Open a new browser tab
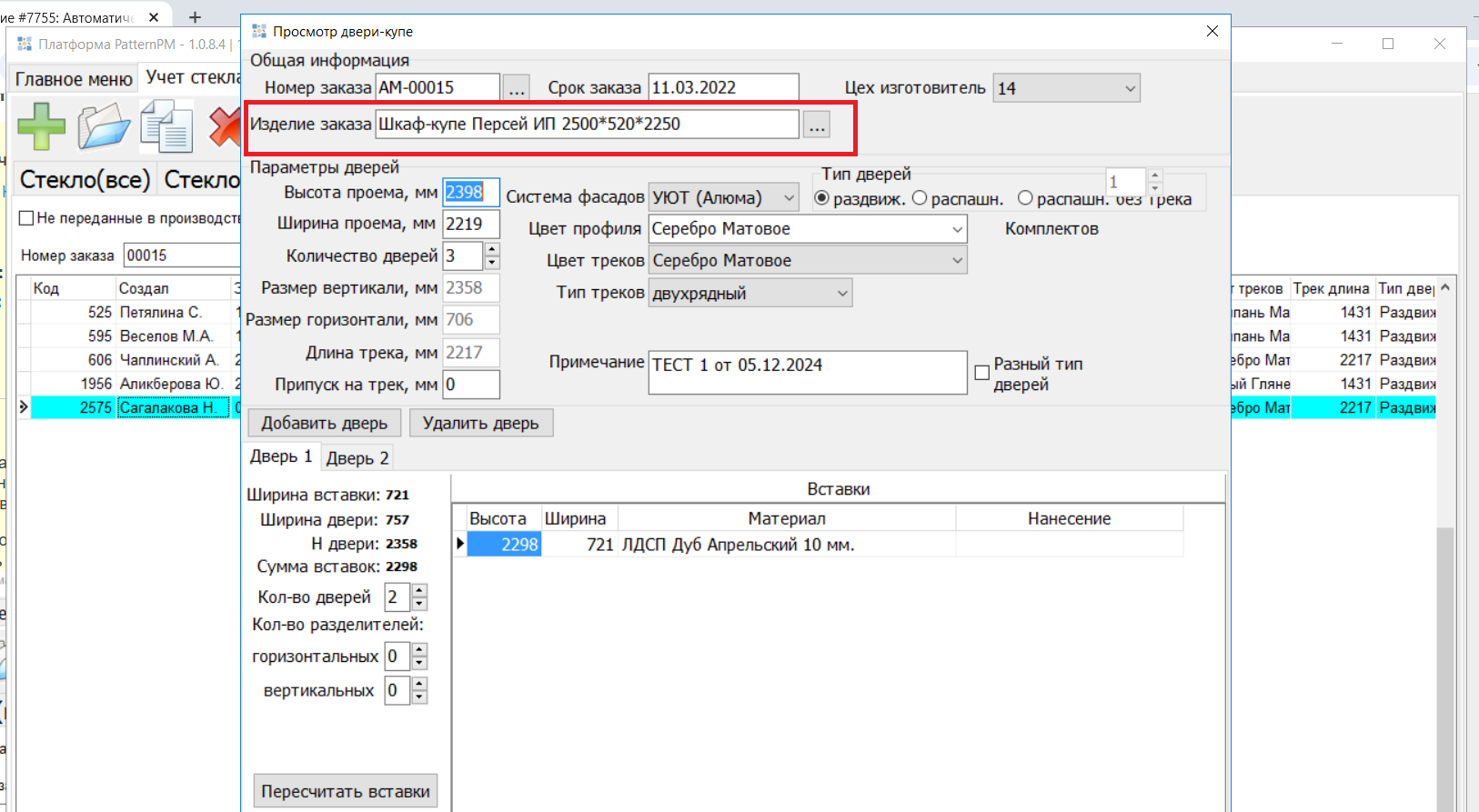 [195, 17]
